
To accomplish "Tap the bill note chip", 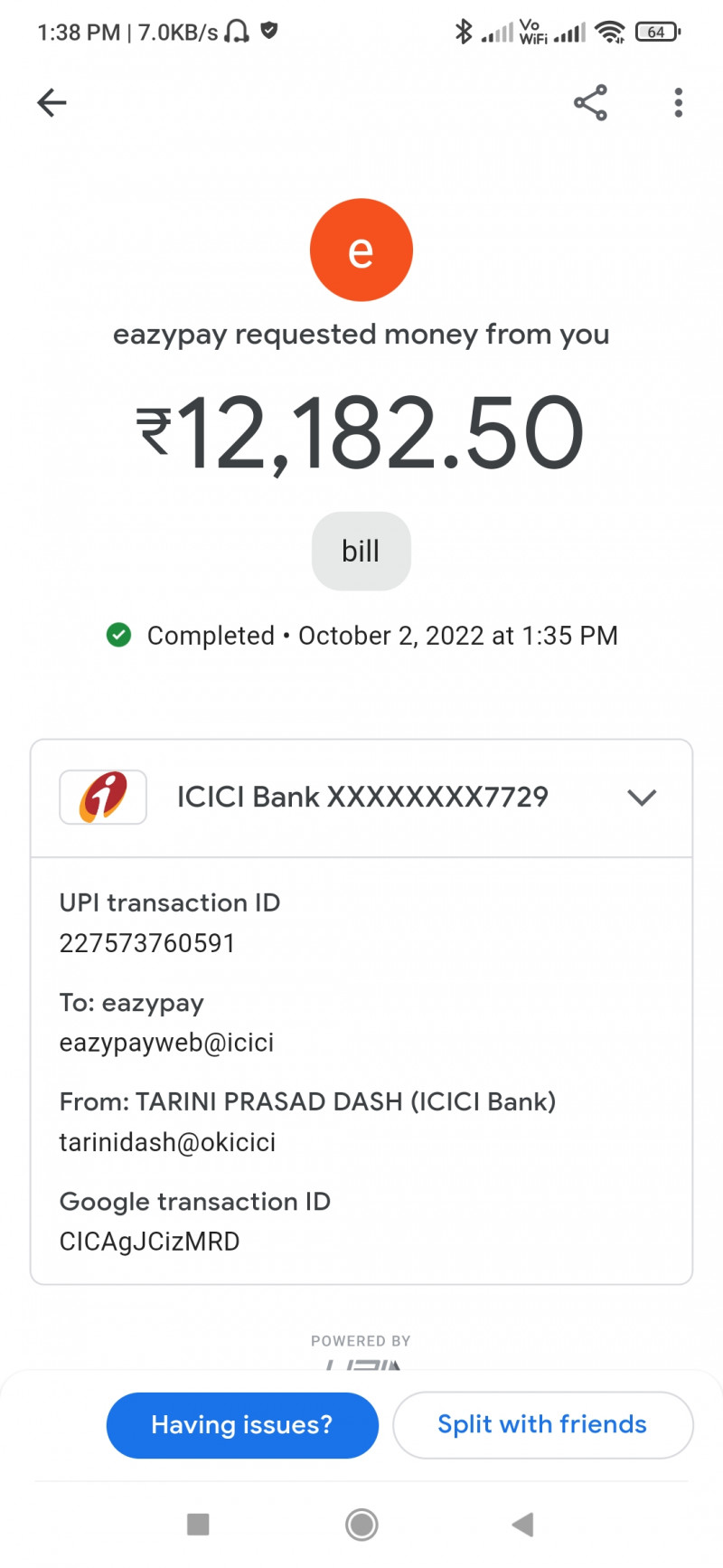I will point(361,552).
